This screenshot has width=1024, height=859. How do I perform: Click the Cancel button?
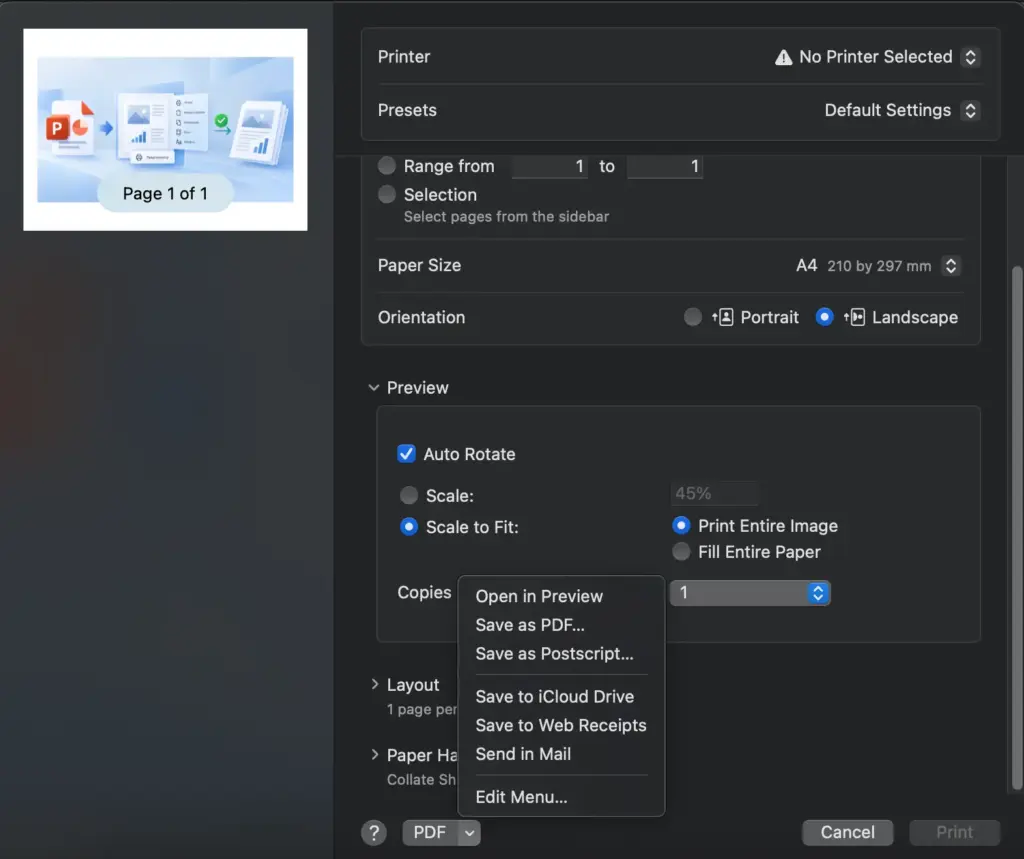(847, 832)
